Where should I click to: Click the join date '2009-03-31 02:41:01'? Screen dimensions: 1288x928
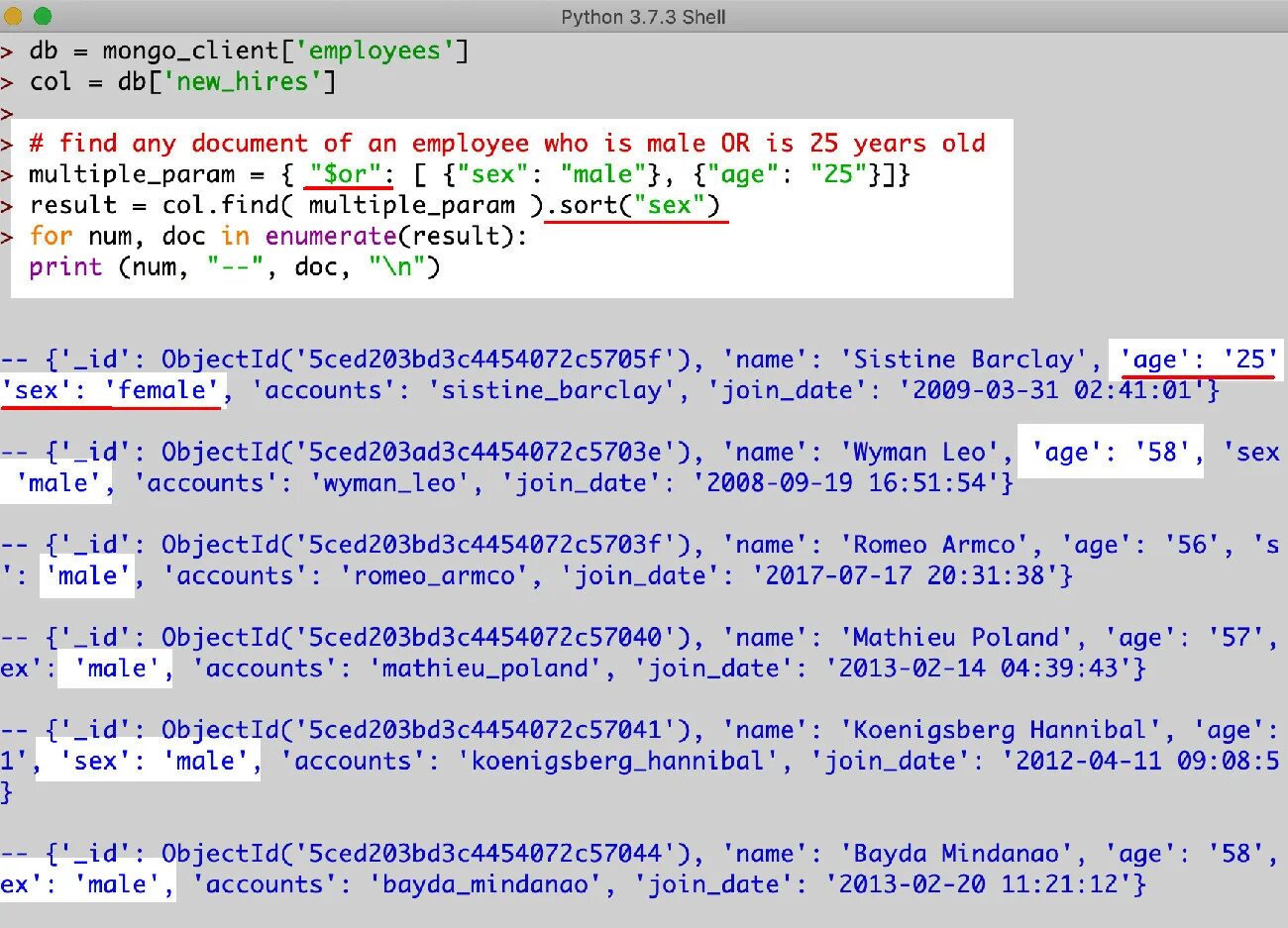(x=1053, y=390)
